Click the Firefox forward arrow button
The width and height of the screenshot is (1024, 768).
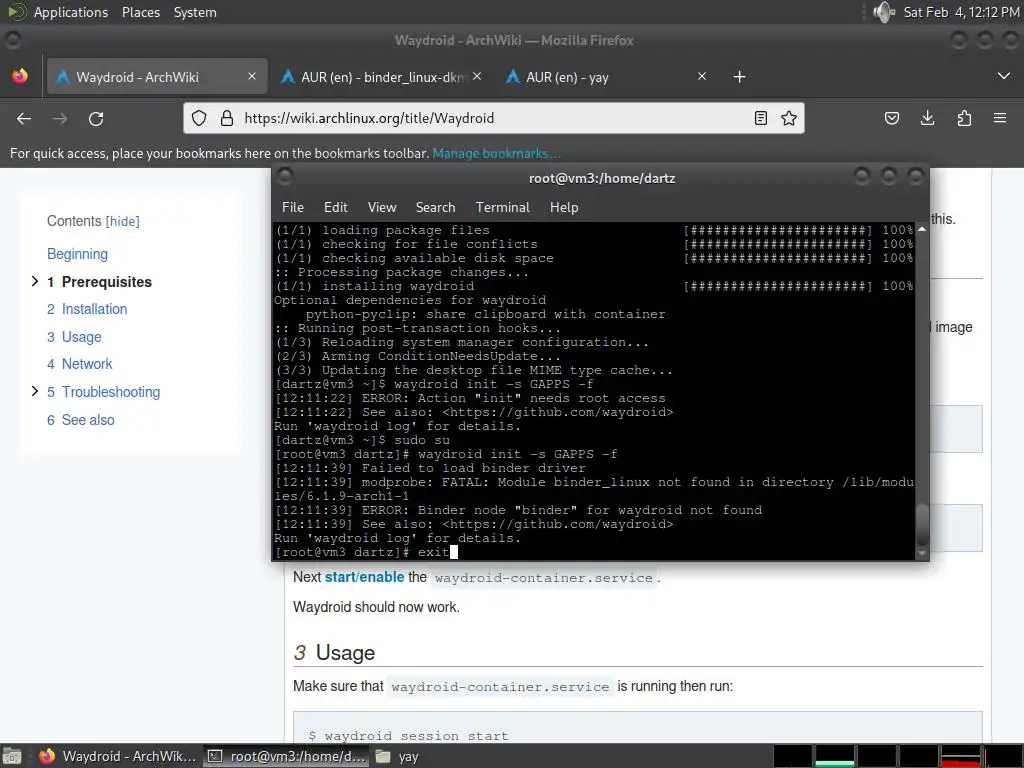pyautogui.click(x=60, y=118)
